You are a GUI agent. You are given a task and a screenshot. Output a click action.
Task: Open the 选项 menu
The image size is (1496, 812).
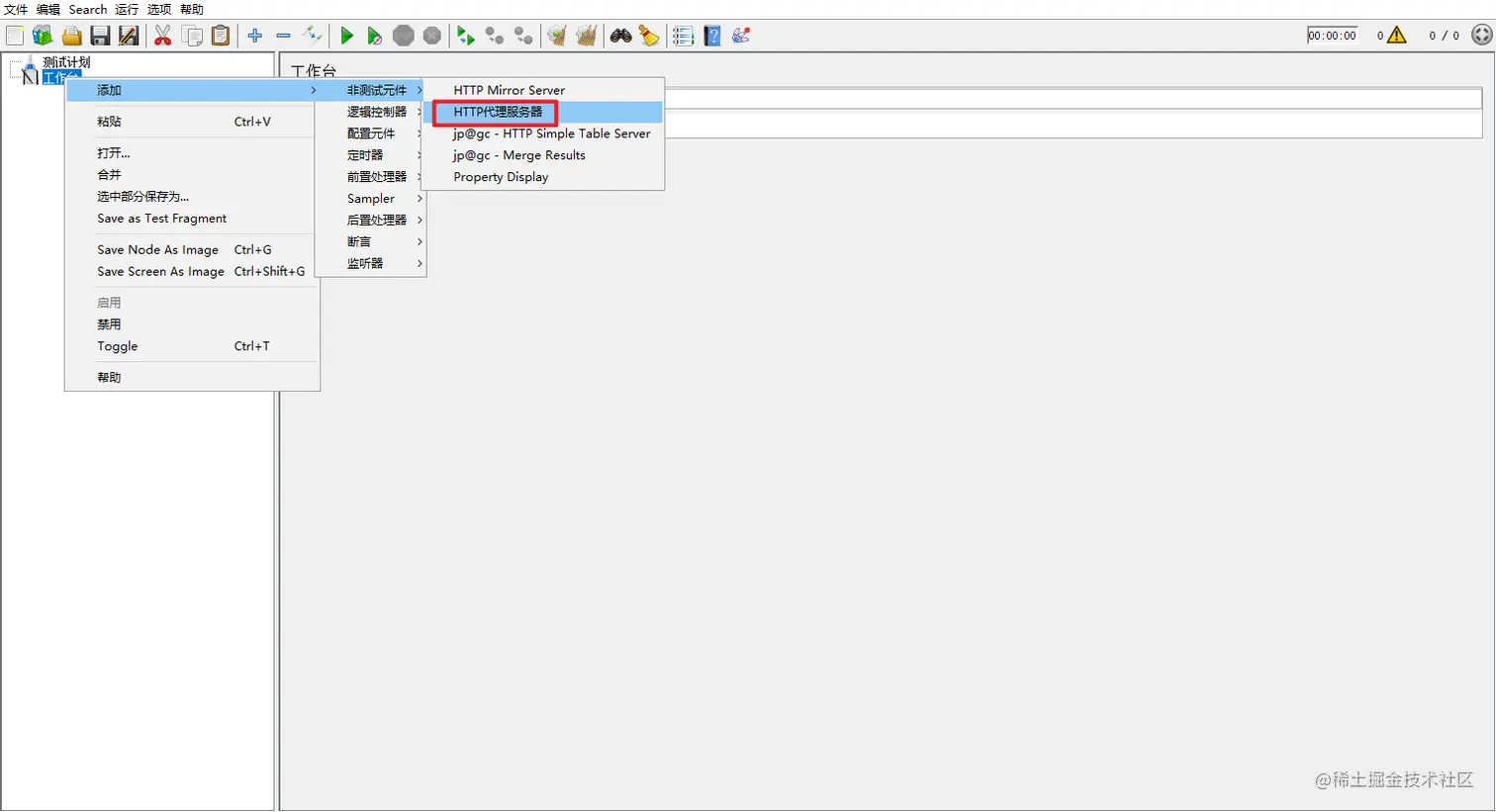point(159,9)
